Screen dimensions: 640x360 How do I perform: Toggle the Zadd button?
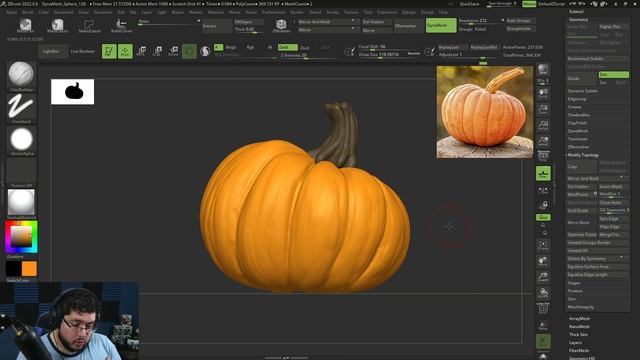point(287,47)
